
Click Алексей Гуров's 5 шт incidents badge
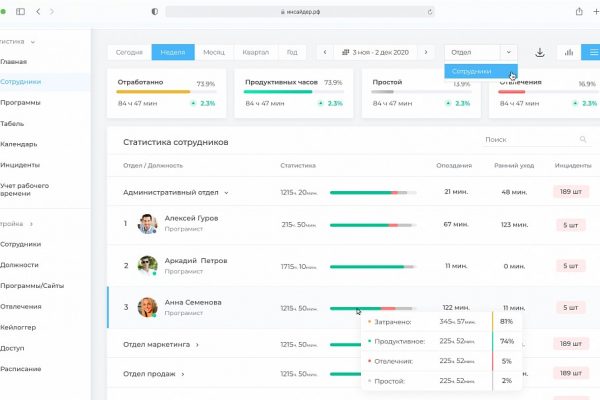(570, 225)
